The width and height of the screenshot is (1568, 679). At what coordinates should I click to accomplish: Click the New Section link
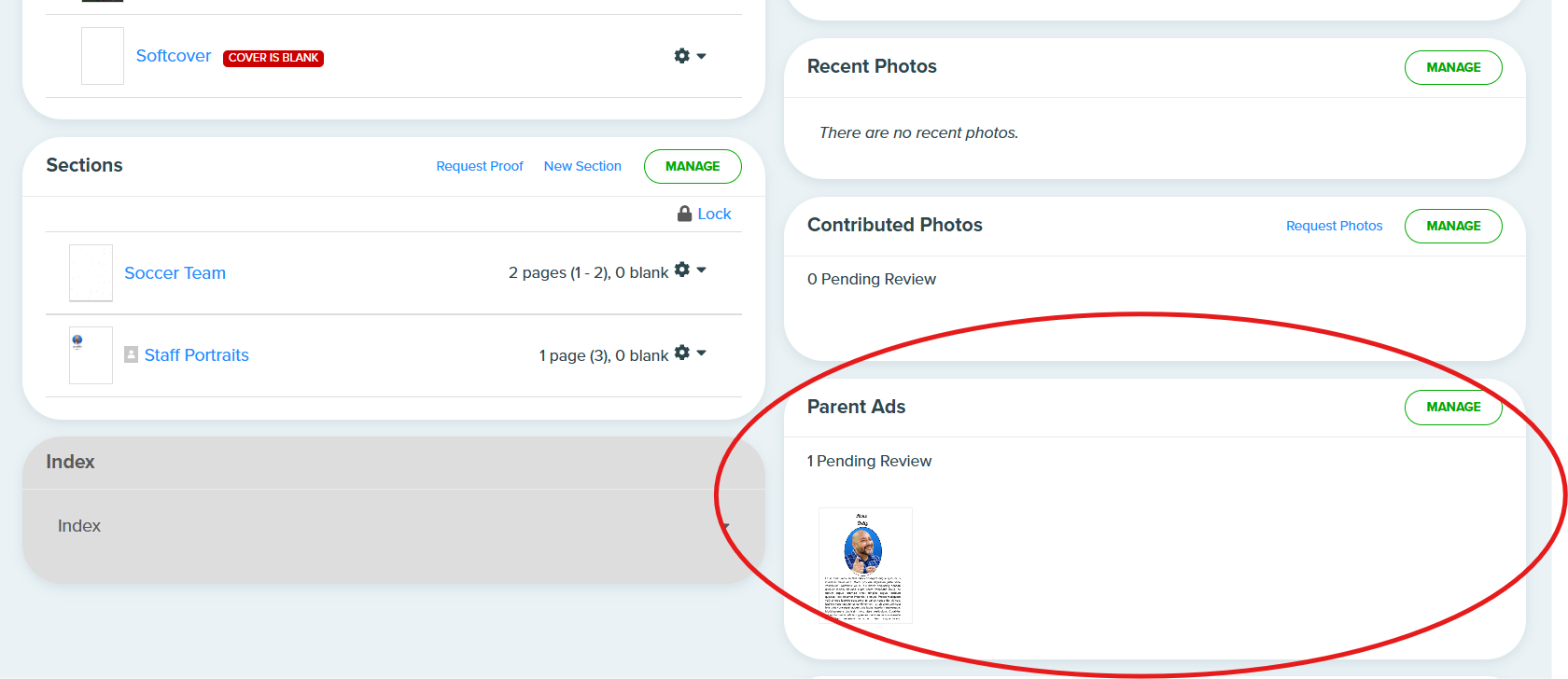(582, 166)
